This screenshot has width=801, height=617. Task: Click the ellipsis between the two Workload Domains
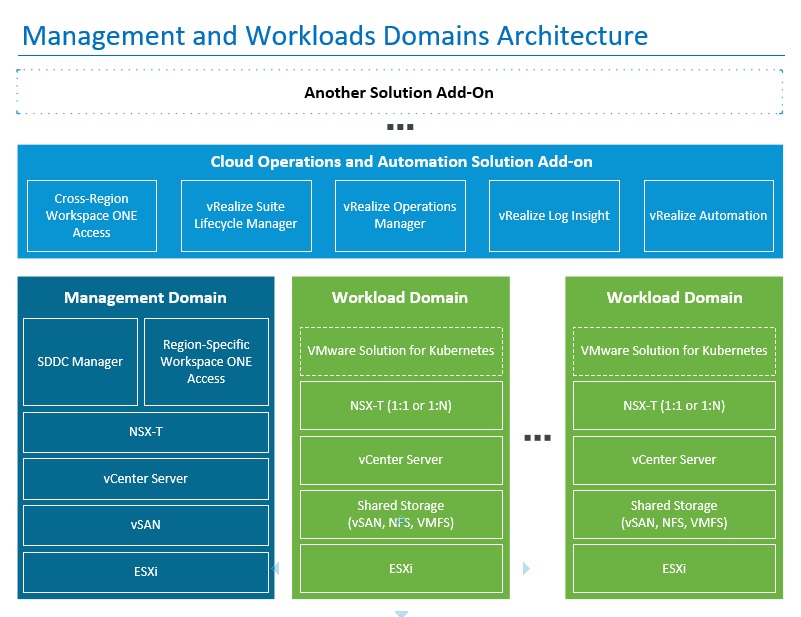(537, 438)
